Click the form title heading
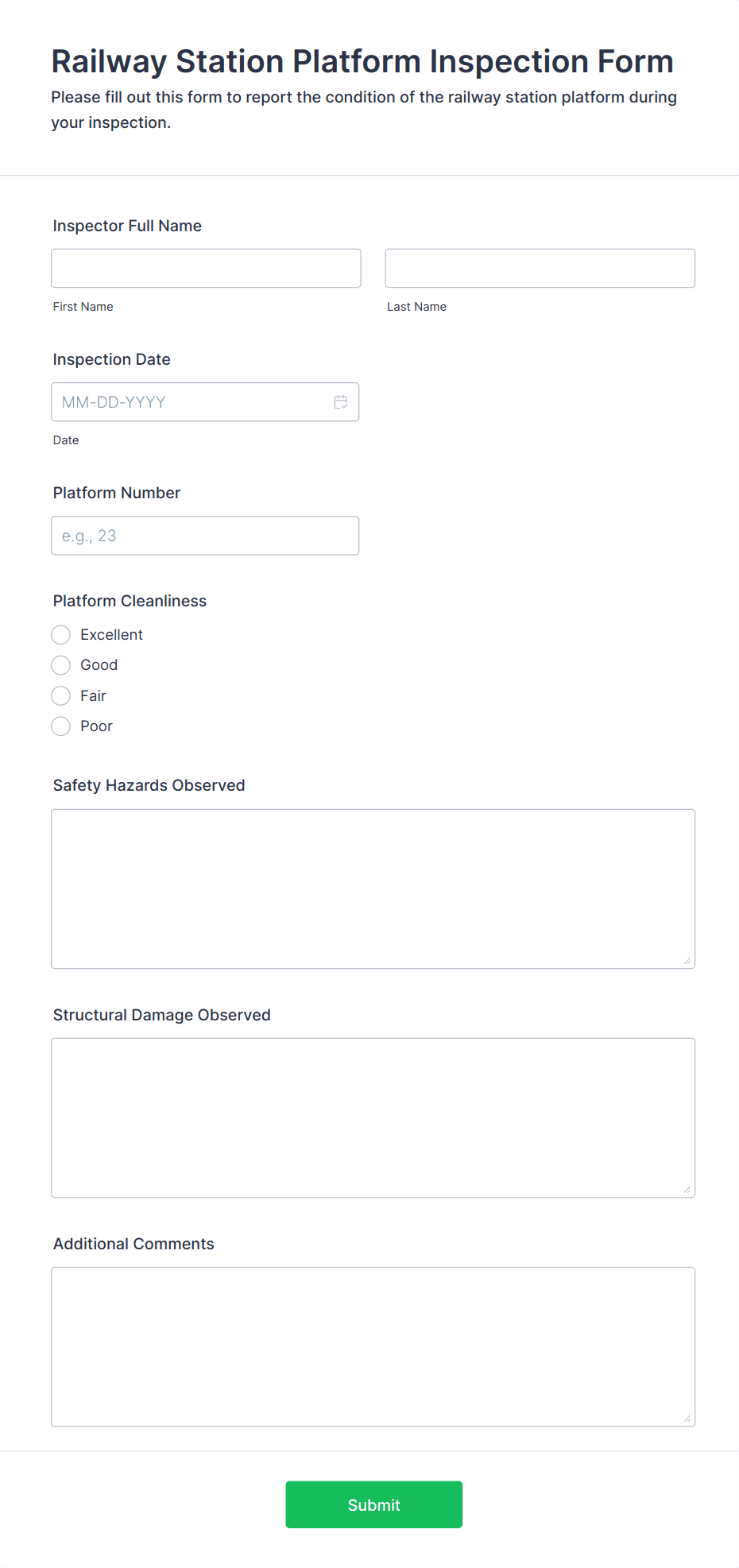 coord(362,61)
